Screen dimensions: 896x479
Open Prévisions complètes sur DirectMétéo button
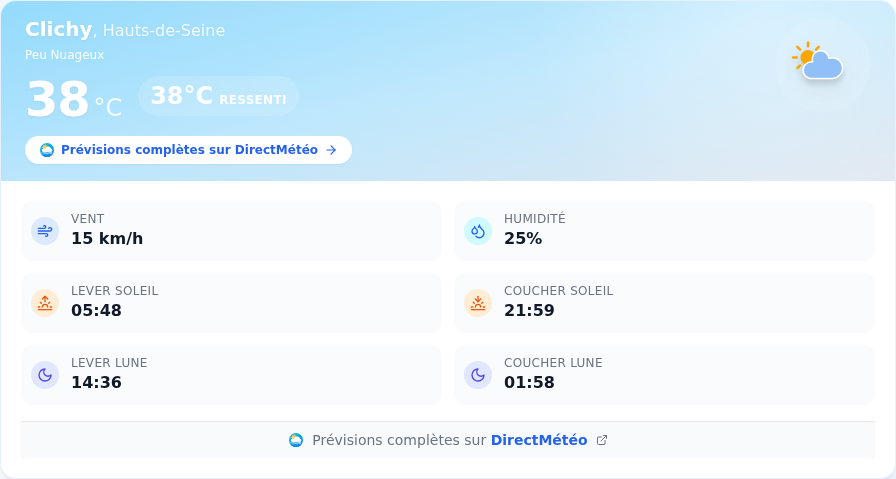point(189,150)
